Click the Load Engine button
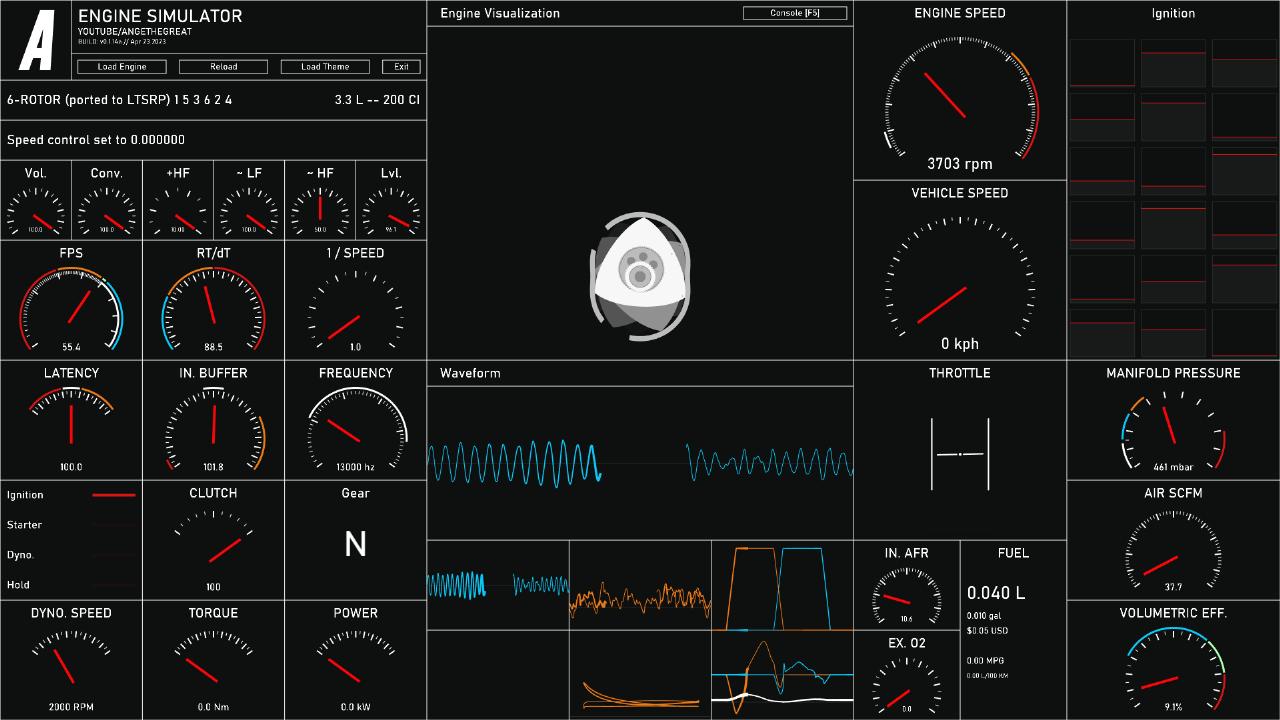 (122, 67)
